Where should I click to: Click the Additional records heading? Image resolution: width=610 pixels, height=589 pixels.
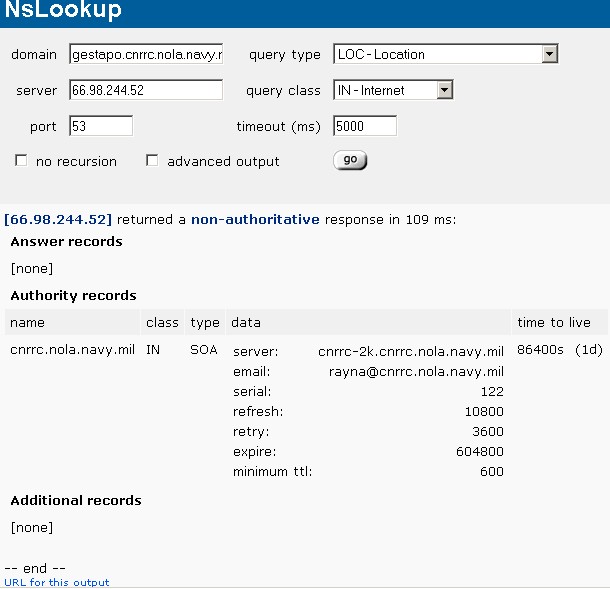click(x=76, y=500)
